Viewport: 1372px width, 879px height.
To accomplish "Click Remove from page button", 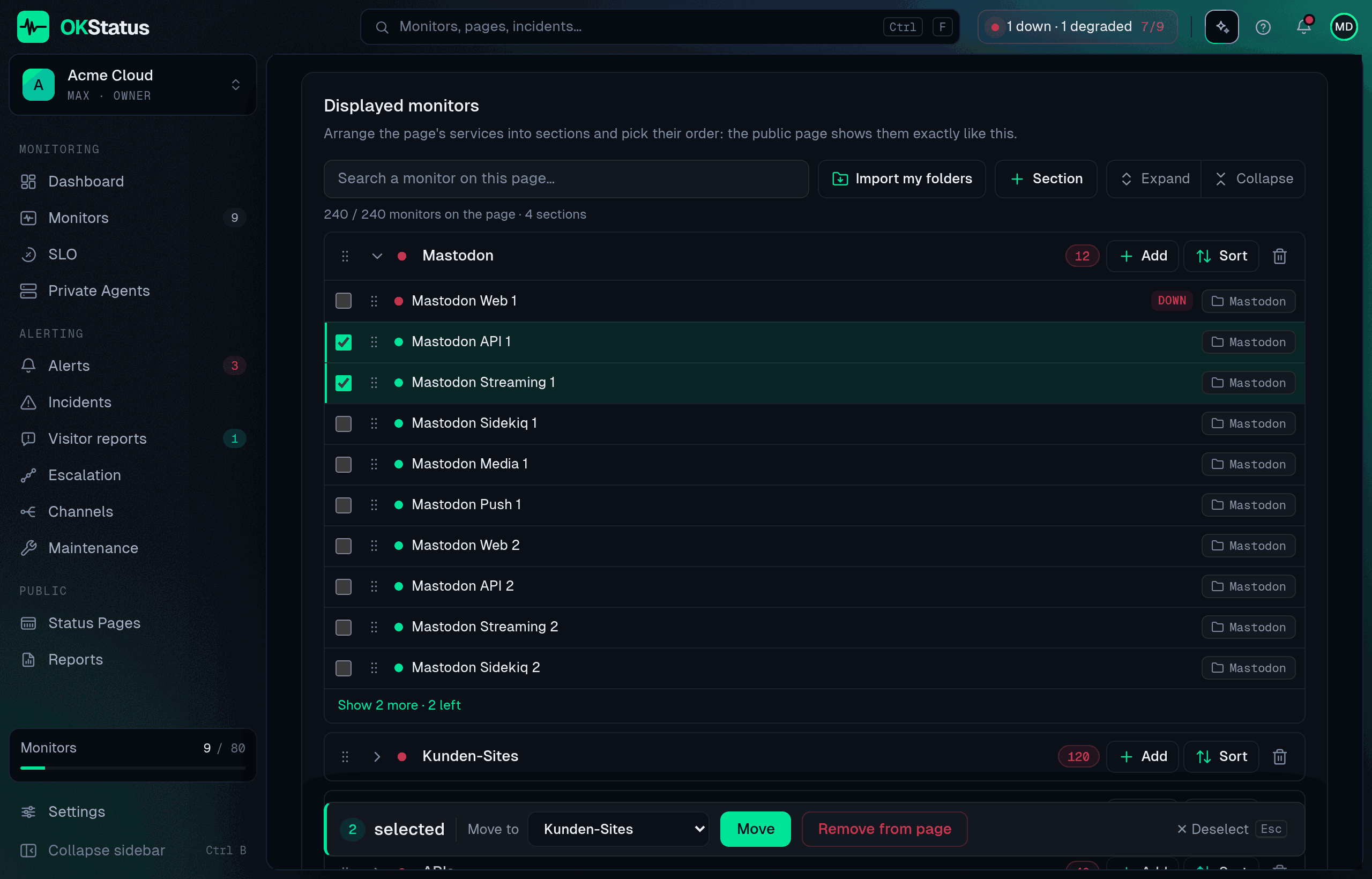I will coord(884,829).
